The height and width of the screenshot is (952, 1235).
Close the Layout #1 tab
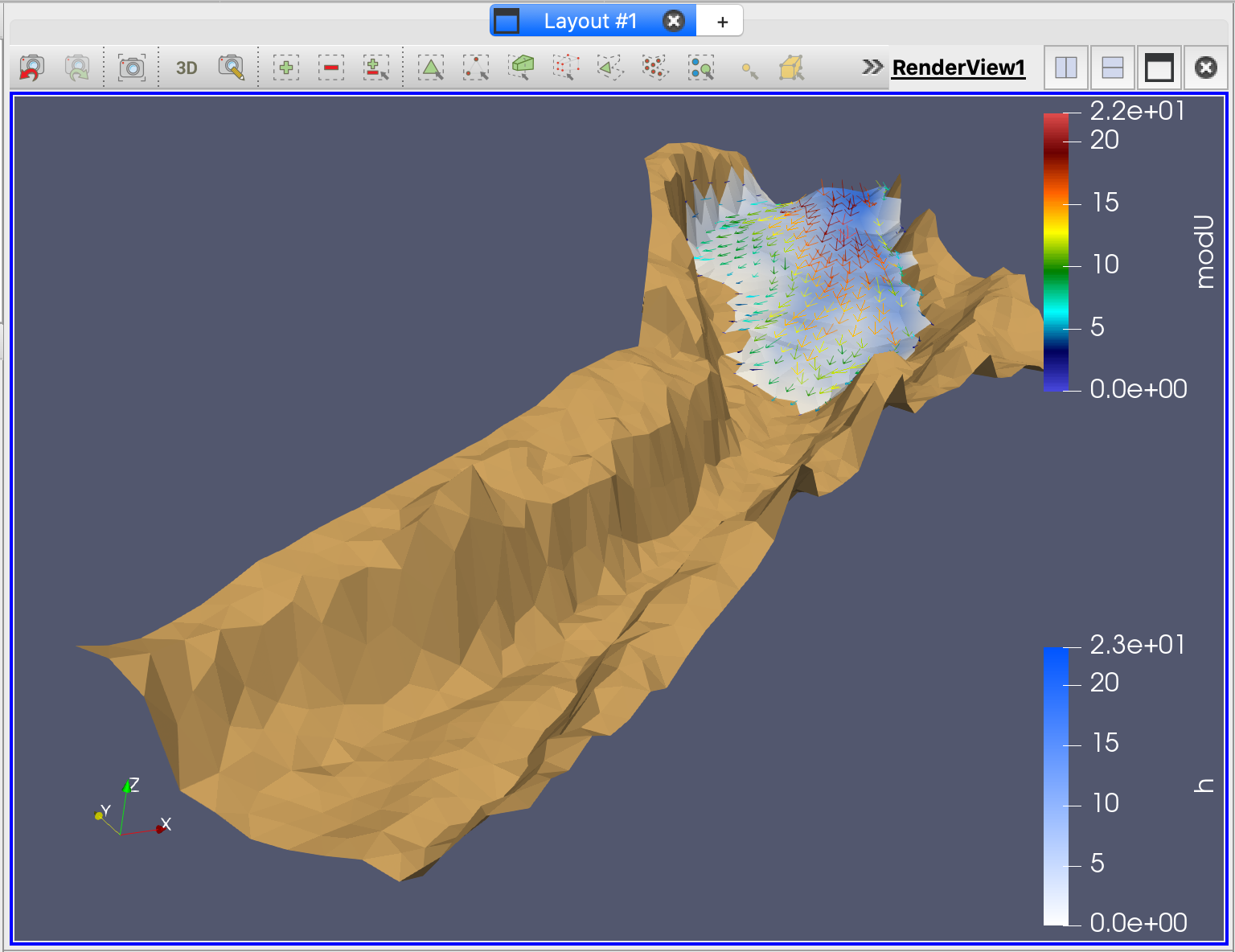674,21
